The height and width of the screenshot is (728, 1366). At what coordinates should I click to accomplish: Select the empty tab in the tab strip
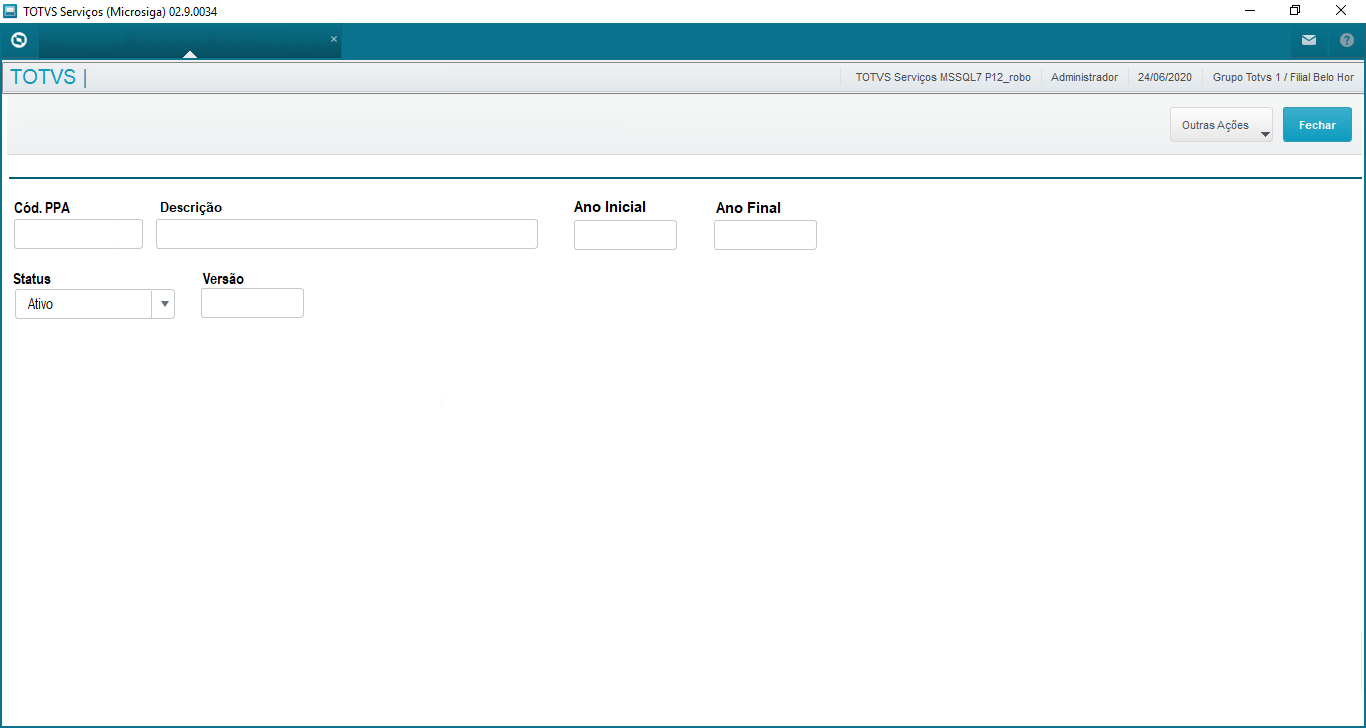tap(189, 41)
